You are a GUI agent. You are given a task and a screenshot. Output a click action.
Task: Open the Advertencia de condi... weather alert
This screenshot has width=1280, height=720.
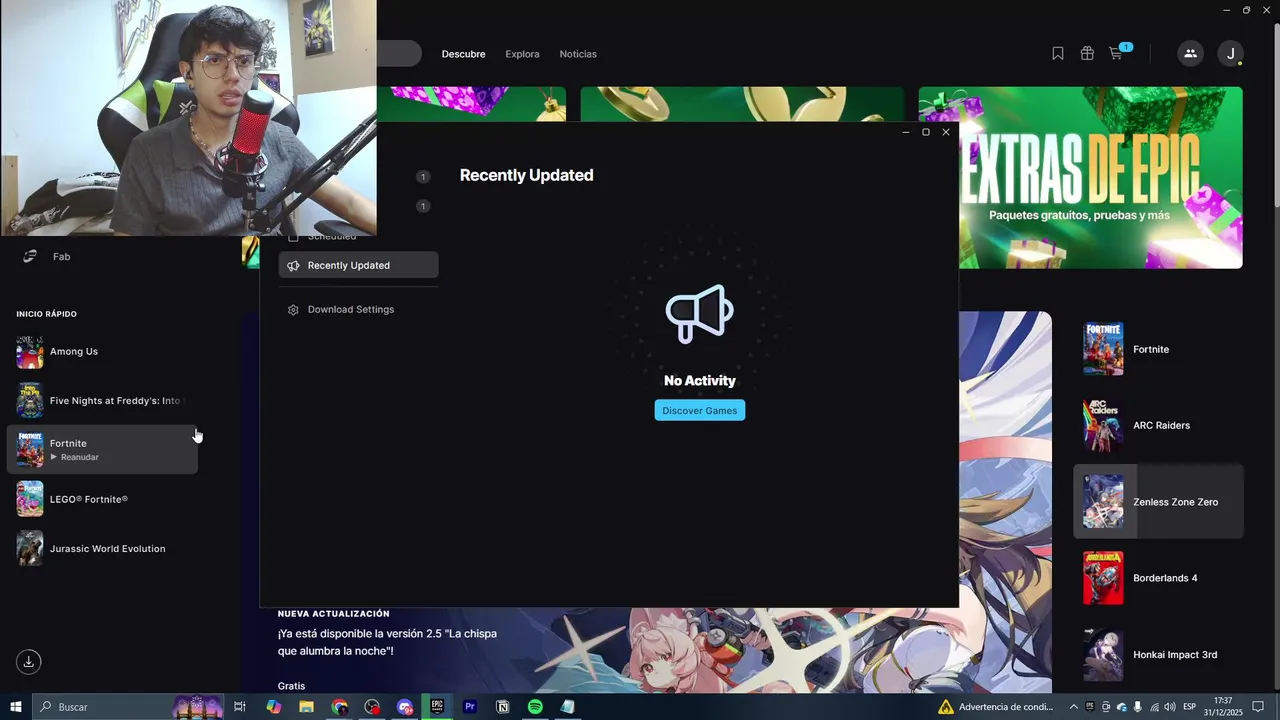coord(995,707)
